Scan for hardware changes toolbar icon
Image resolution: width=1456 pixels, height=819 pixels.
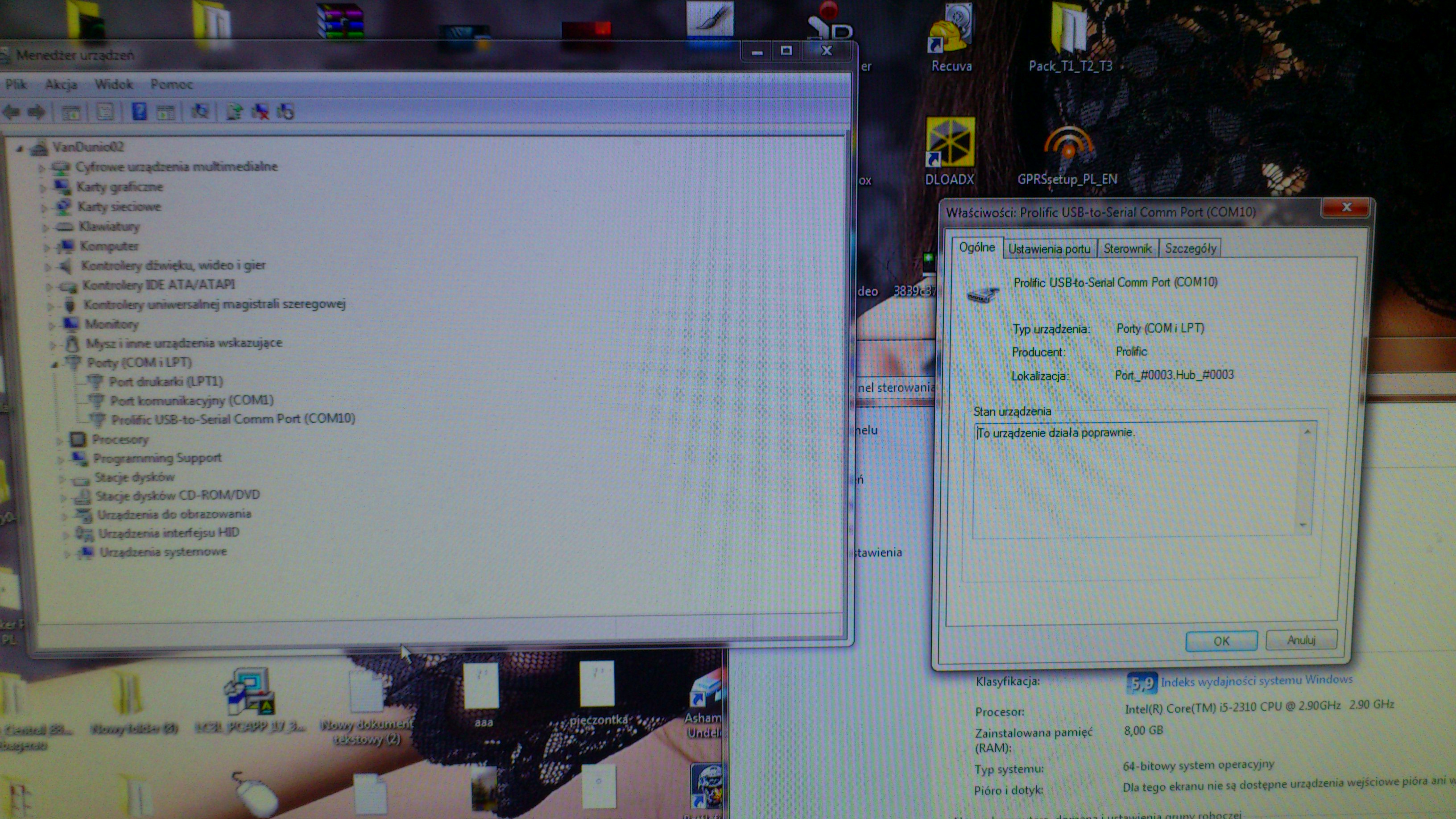(x=199, y=112)
